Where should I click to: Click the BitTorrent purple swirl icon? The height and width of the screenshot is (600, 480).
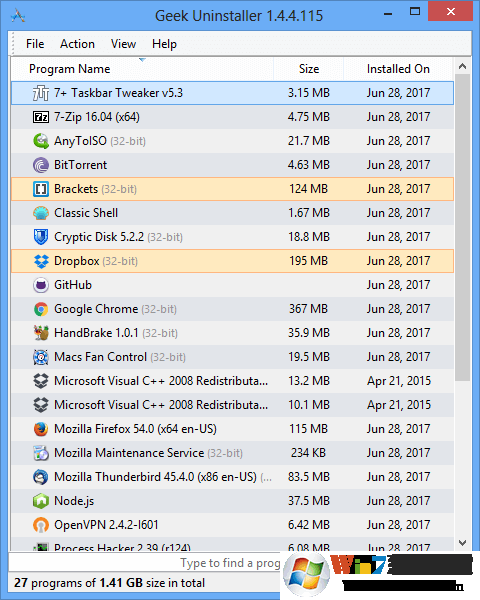click(41, 165)
